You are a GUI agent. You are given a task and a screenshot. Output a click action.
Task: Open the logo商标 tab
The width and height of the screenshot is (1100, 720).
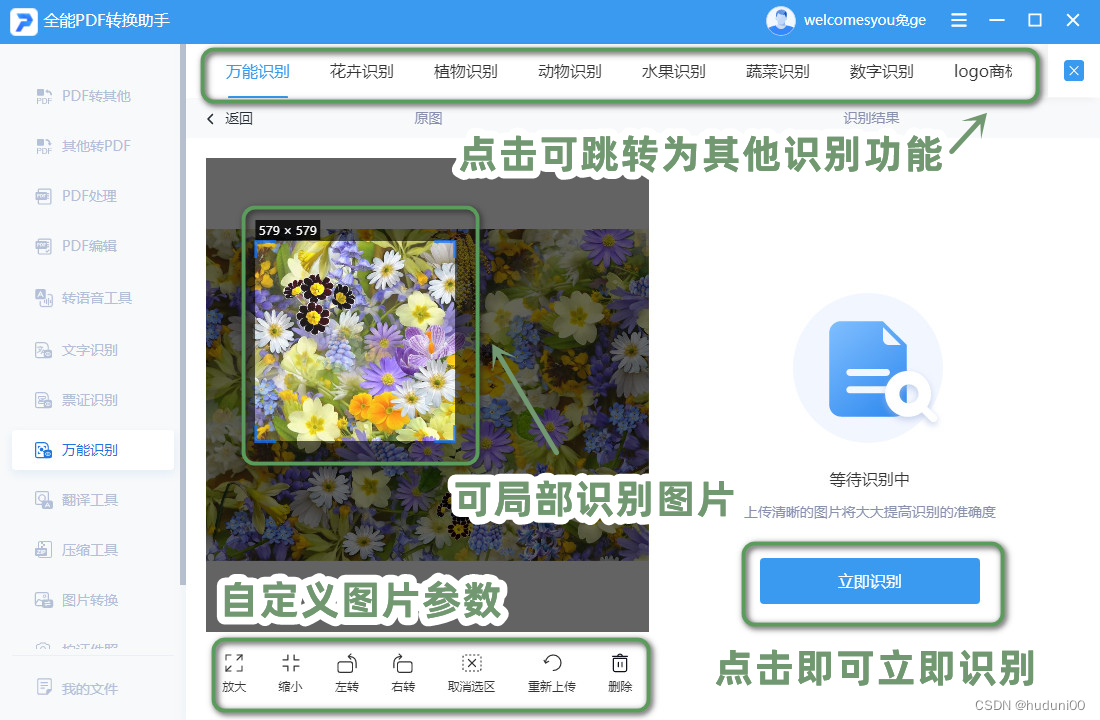click(x=983, y=72)
